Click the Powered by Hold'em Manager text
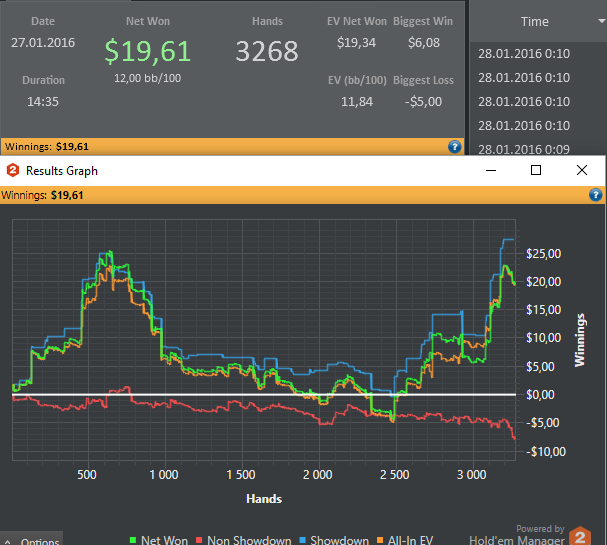The height and width of the screenshot is (545, 607). [517, 535]
